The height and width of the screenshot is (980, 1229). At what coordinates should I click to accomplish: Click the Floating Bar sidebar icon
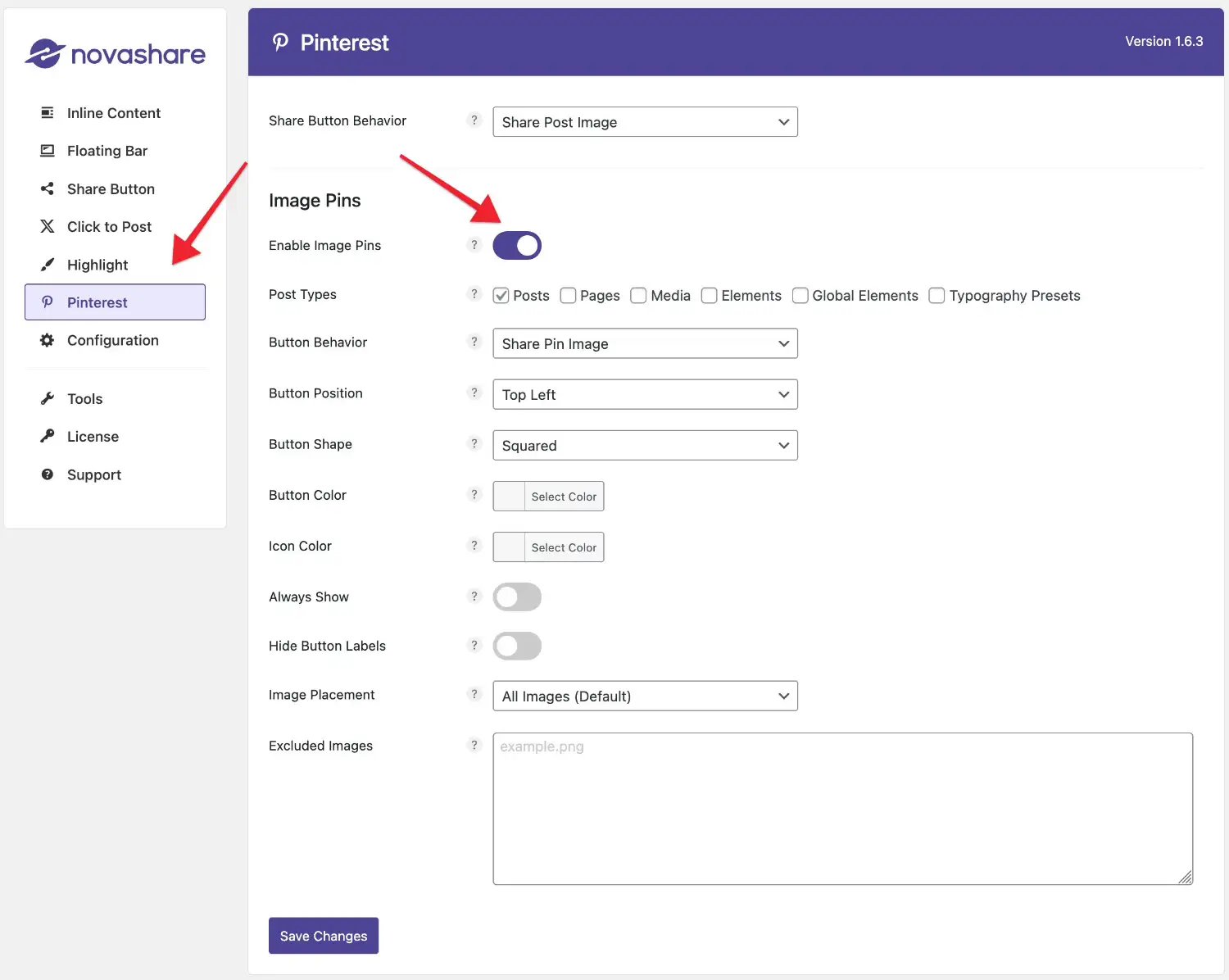point(48,151)
